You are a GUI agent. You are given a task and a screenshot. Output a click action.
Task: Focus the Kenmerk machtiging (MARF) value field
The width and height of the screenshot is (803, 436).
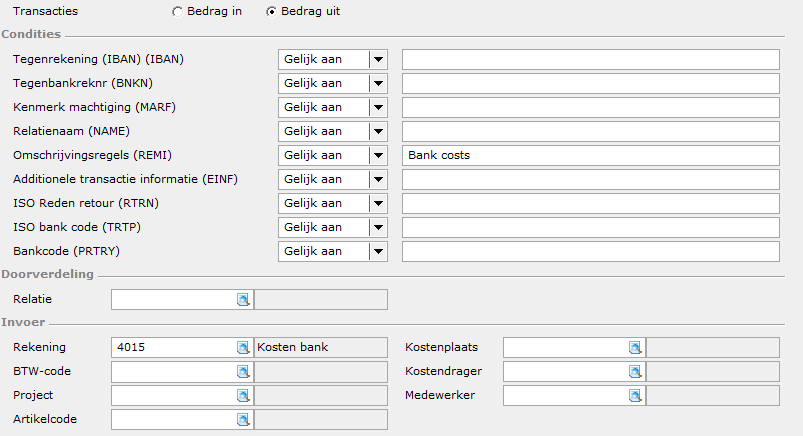(591, 108)
